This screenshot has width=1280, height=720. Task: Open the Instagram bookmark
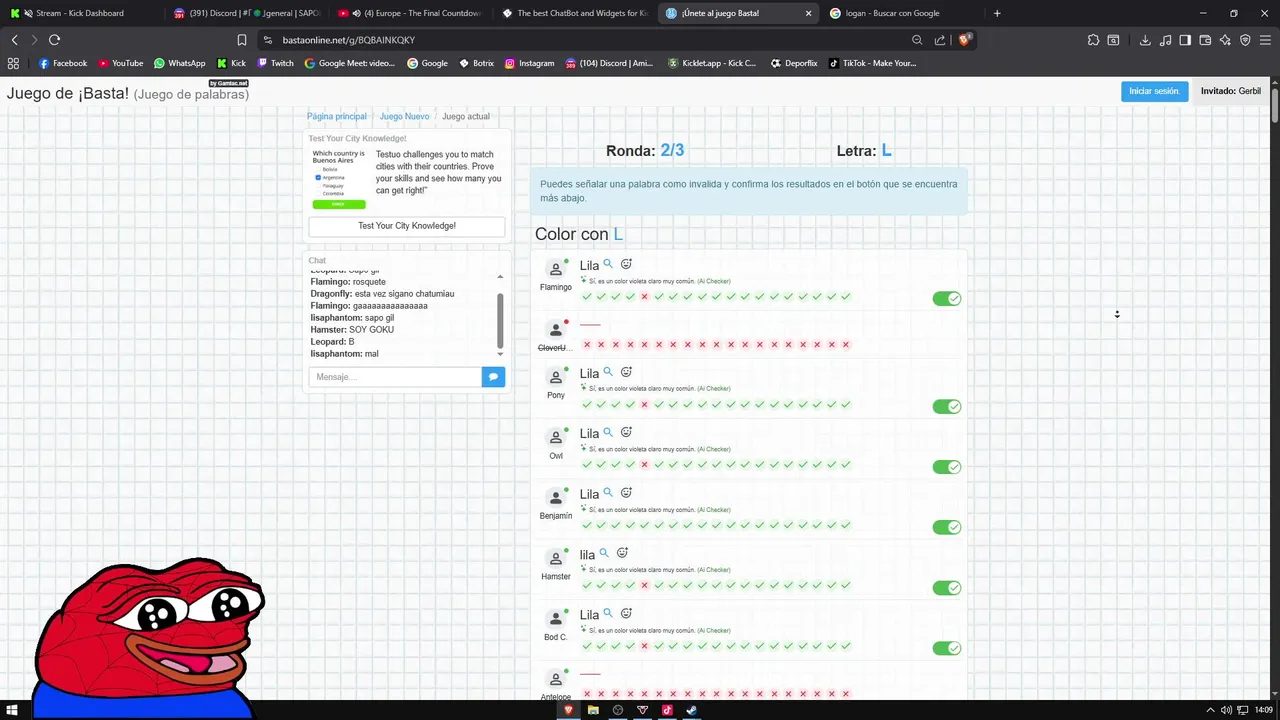point(529,63)
